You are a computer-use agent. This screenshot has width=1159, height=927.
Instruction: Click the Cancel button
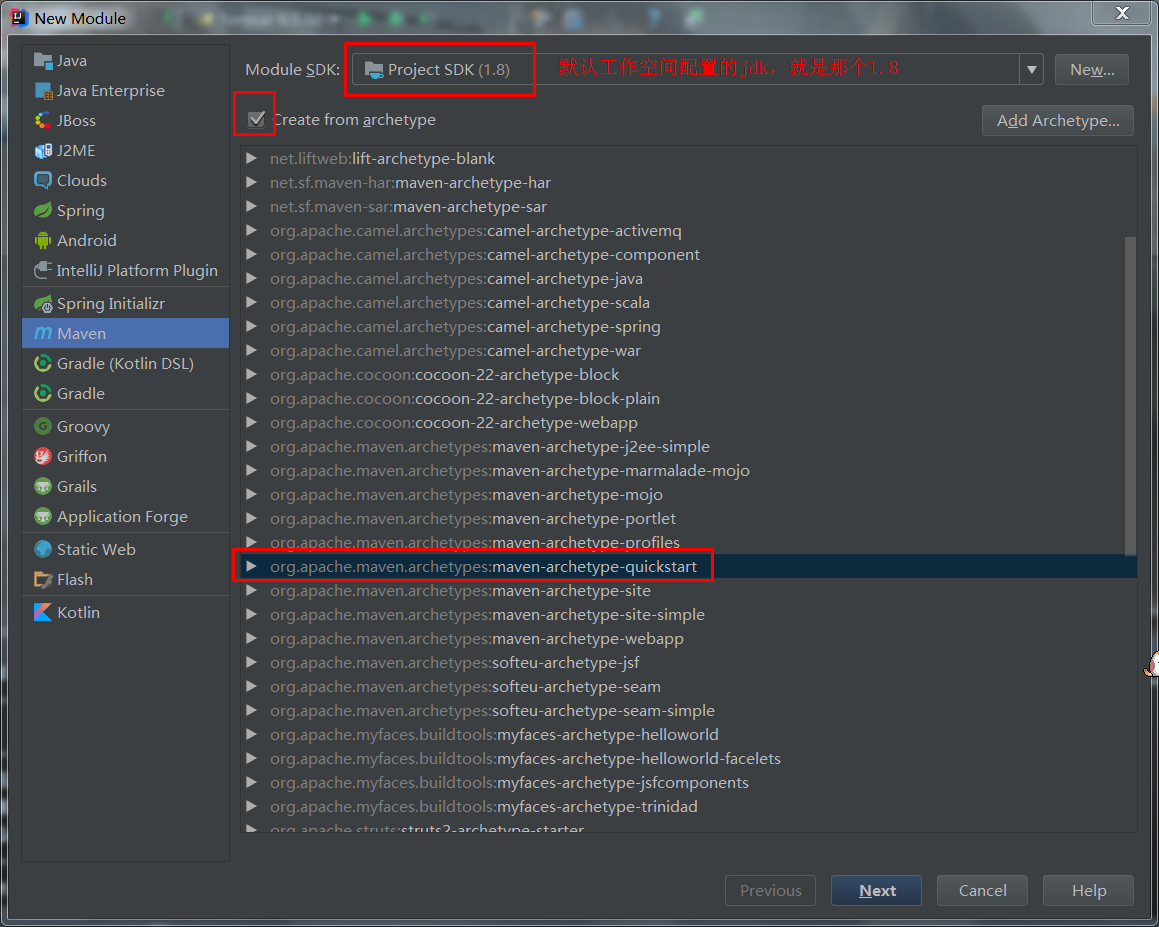[x=982, y=890]
